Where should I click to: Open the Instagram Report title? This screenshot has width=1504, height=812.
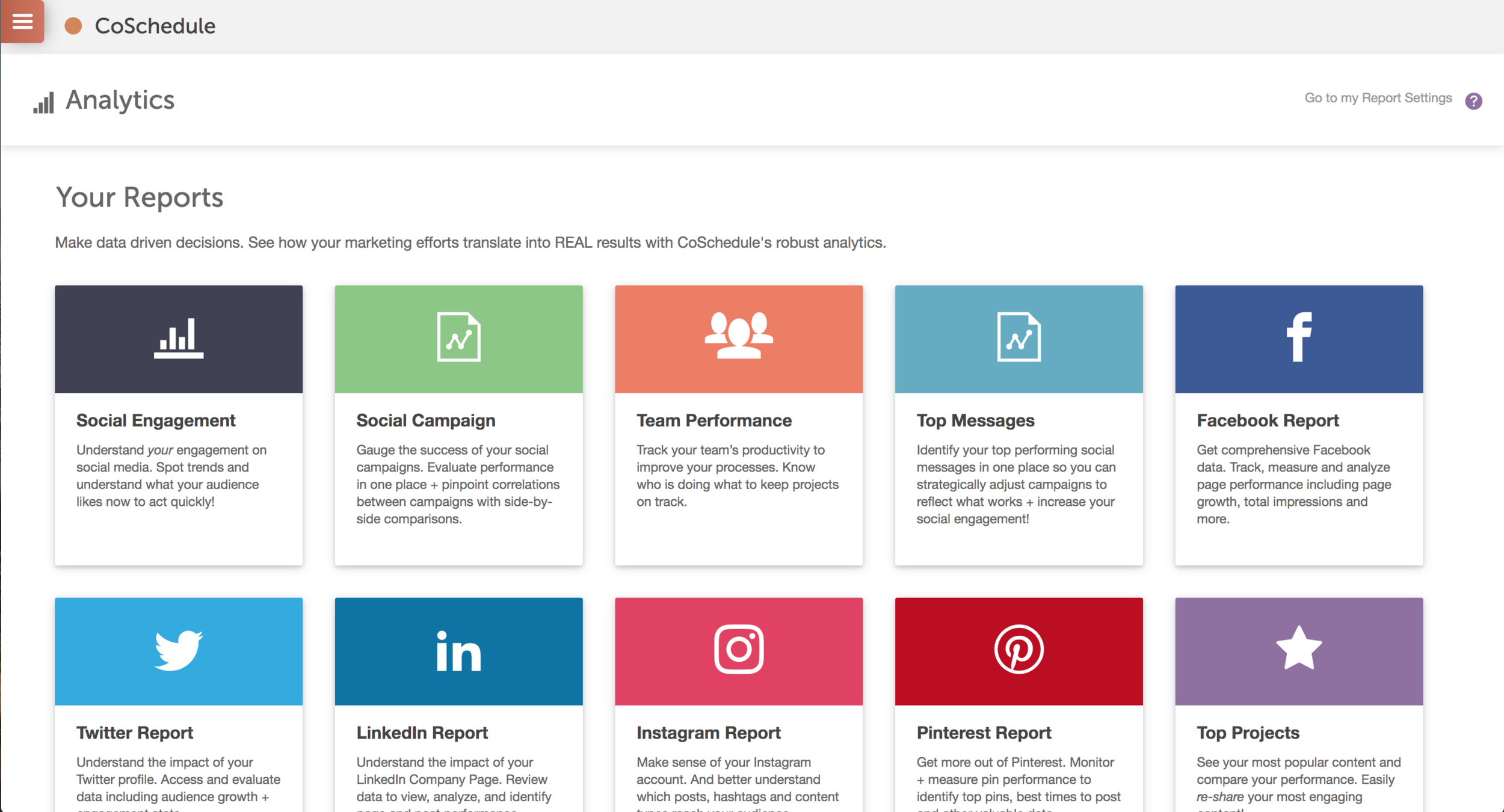[708, 733]
